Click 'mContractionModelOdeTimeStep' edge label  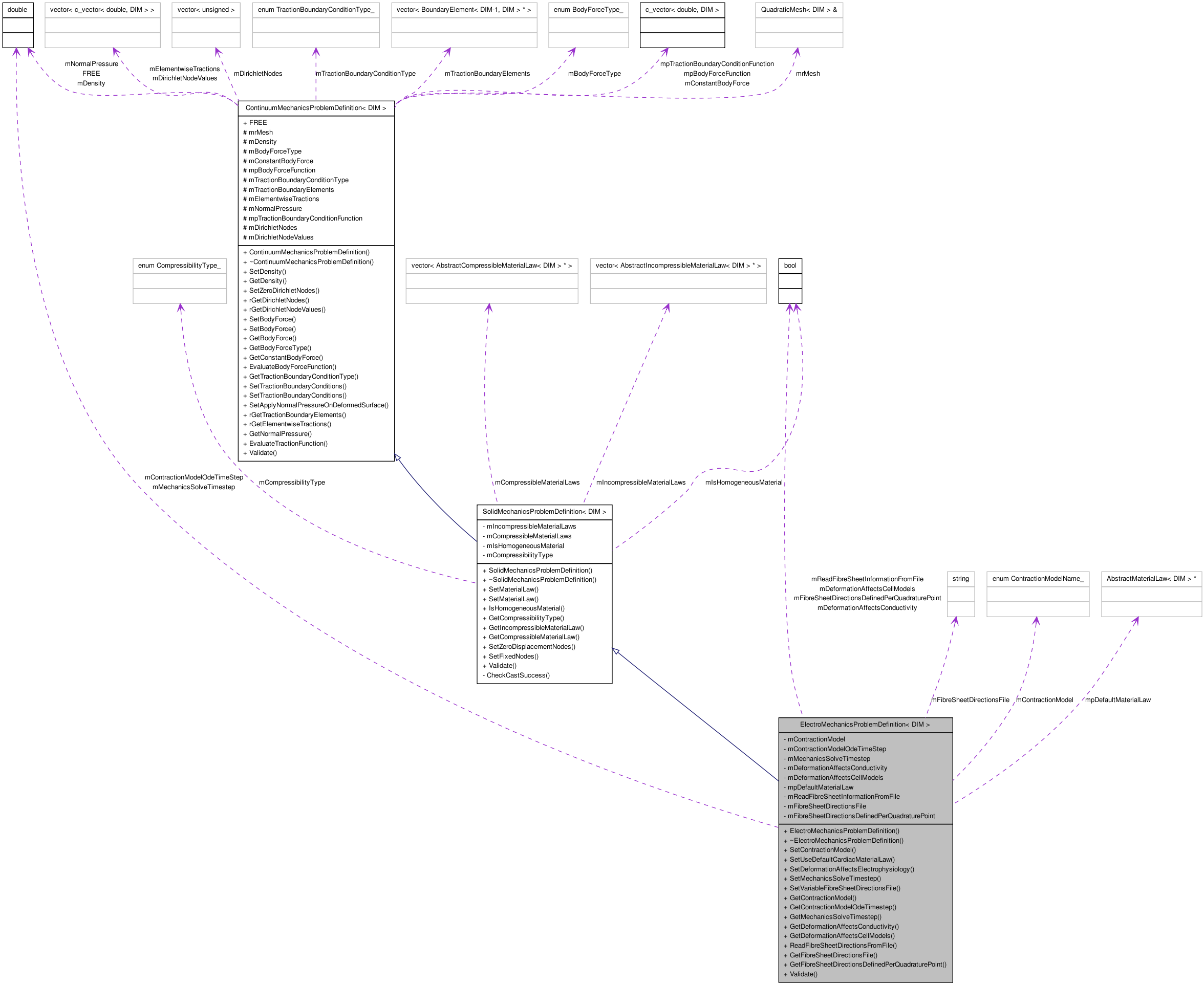[193, 478]
